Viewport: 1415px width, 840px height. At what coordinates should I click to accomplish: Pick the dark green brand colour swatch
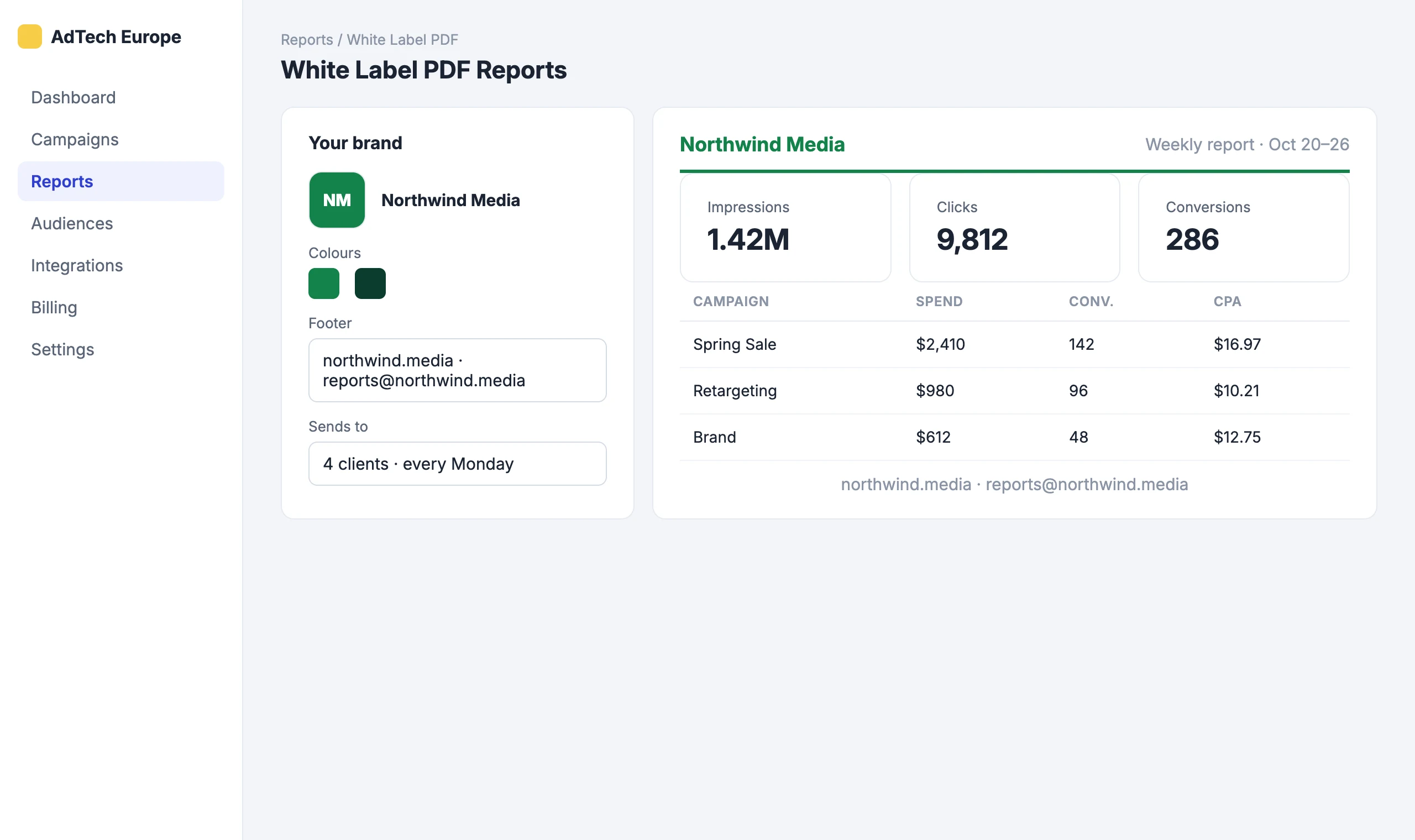[370, 283]
